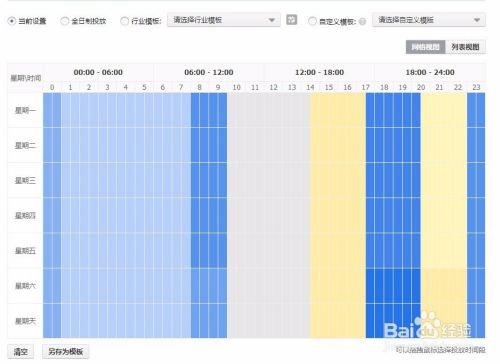Click hour column label 16

(347, 87)
